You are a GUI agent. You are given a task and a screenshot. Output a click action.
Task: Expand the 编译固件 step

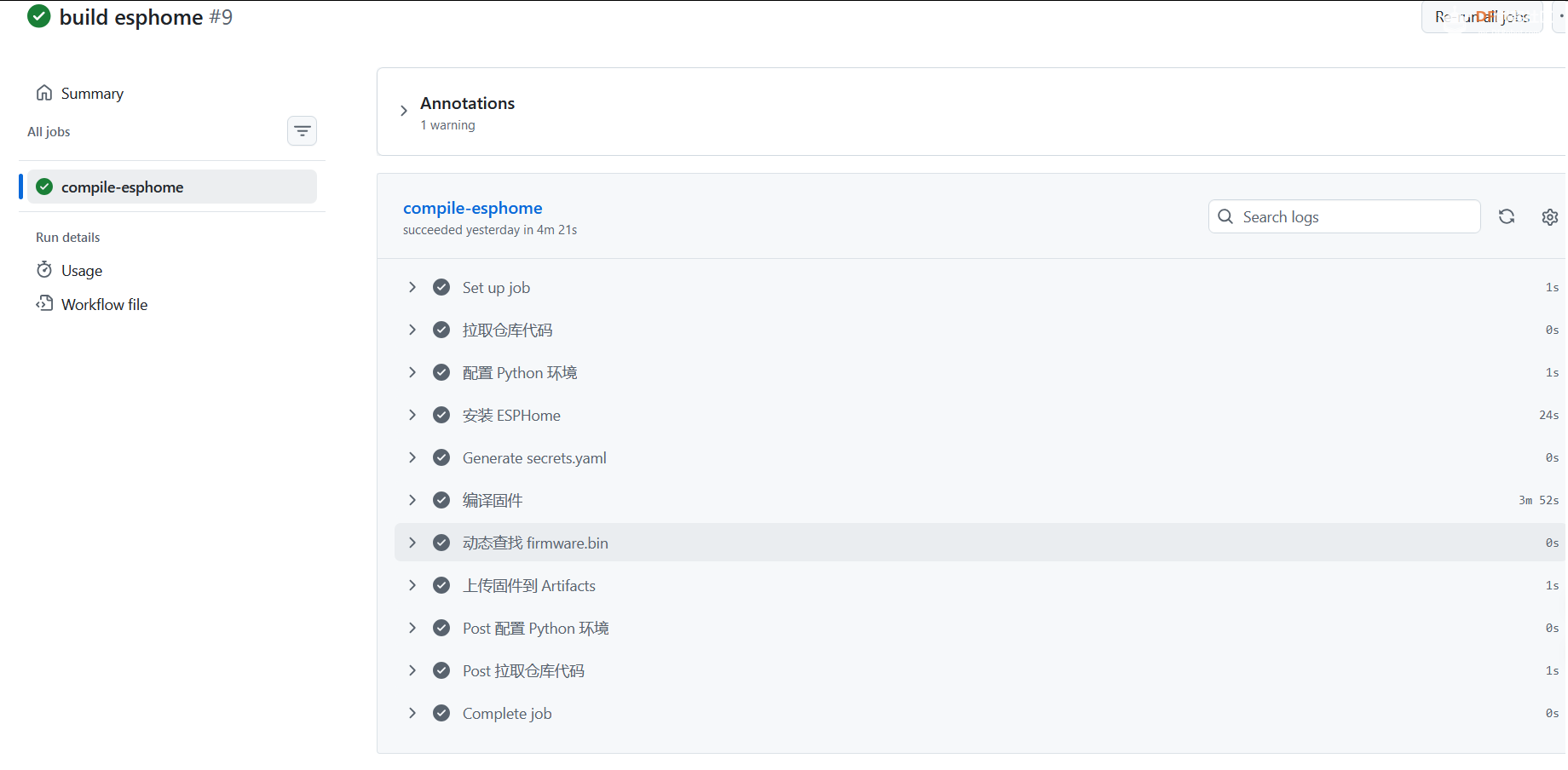412,500
